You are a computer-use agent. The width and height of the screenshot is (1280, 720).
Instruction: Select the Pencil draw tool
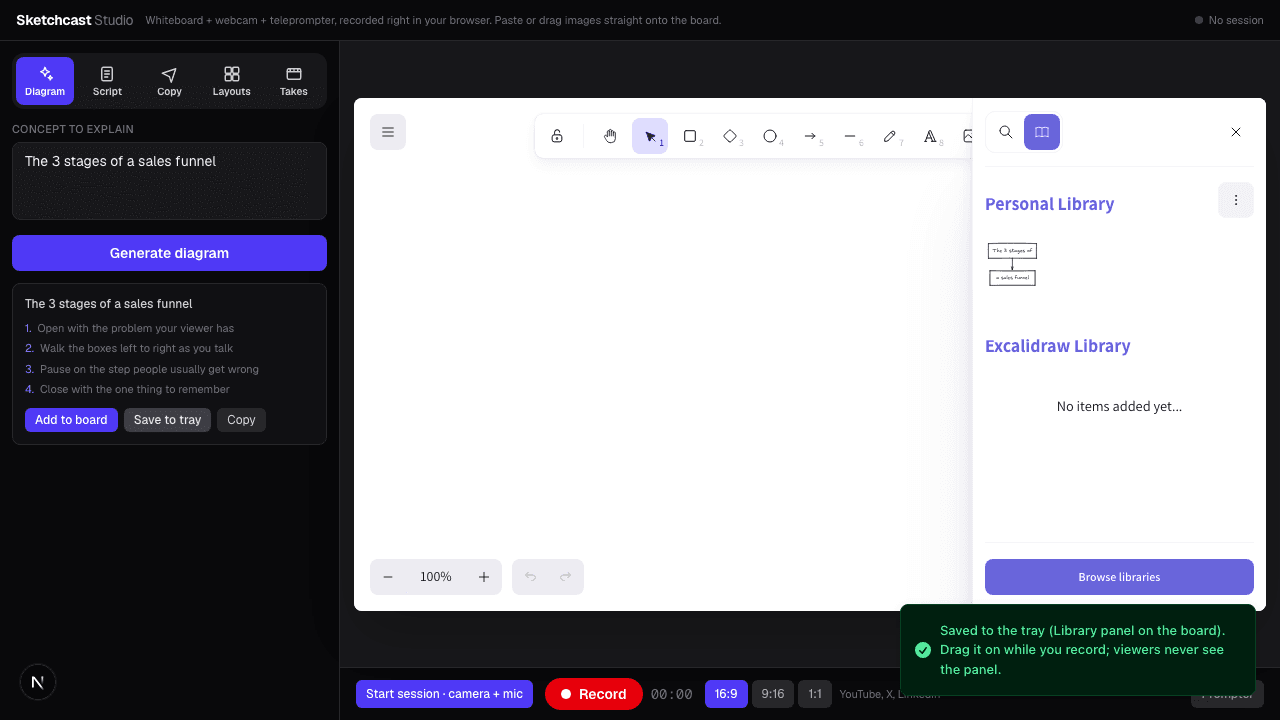(x=890, y=136)
